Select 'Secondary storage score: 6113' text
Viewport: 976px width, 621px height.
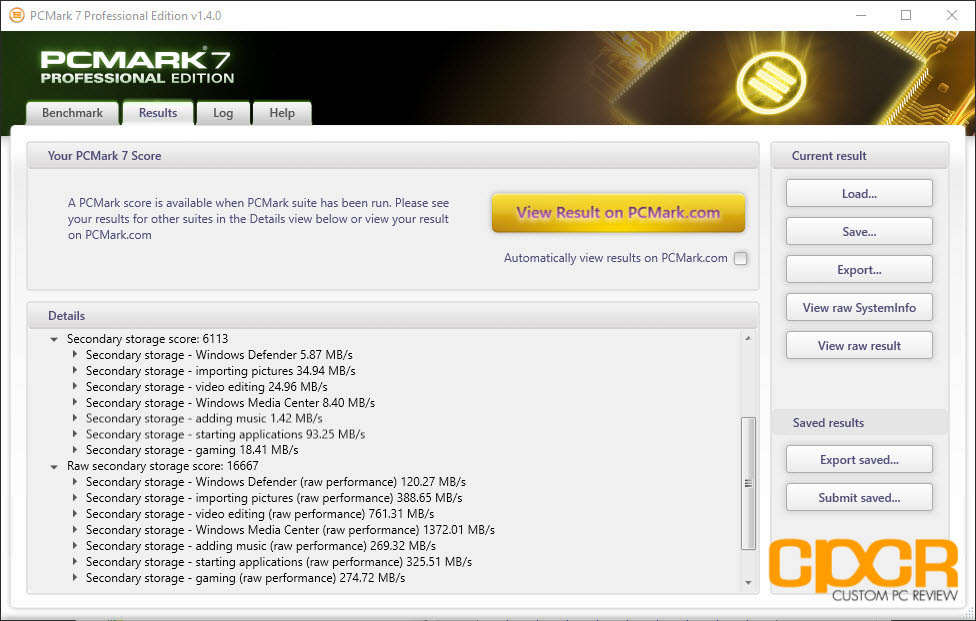click(x=148, y=339)
